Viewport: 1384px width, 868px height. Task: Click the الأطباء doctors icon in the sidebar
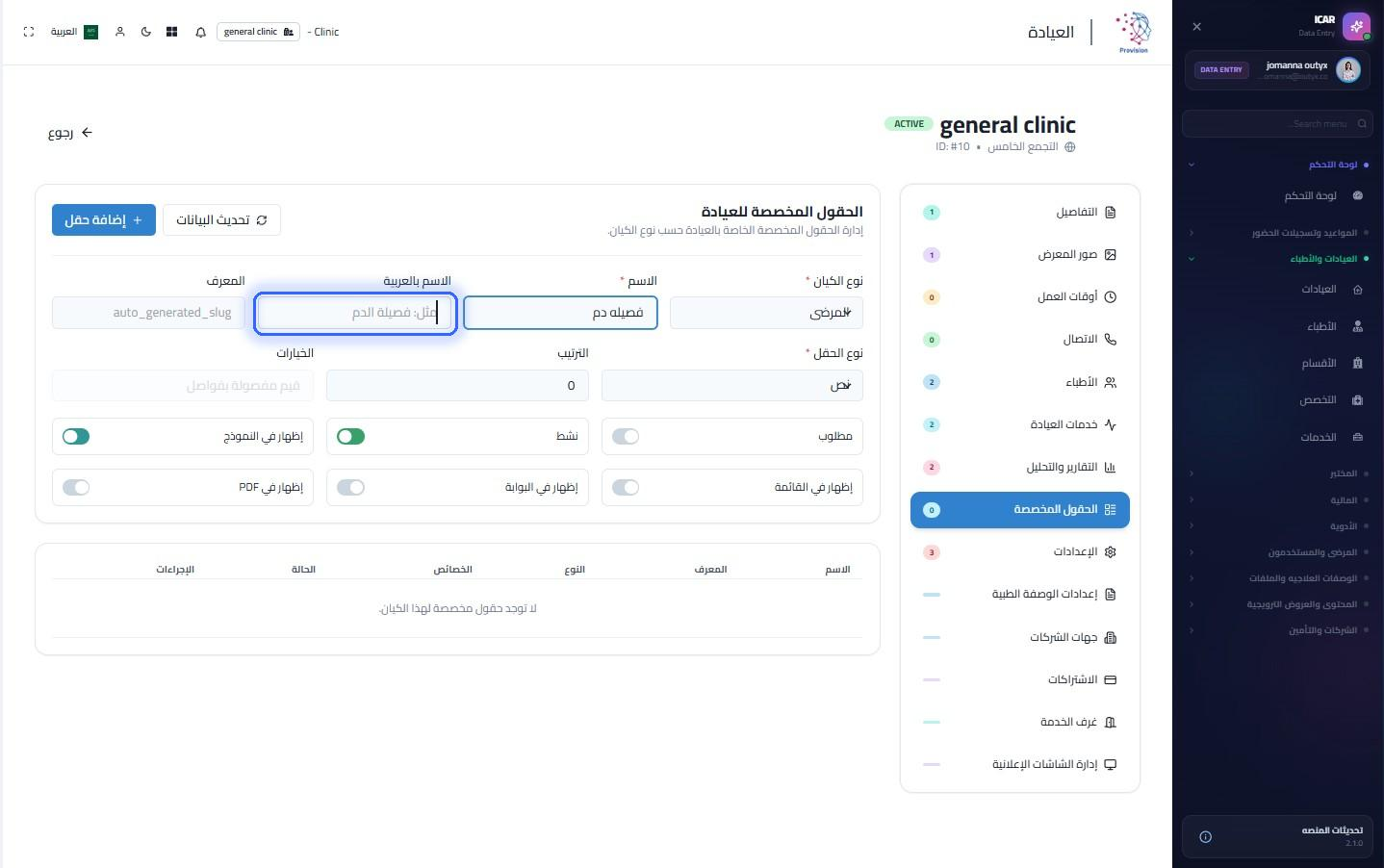point(1358,326)
